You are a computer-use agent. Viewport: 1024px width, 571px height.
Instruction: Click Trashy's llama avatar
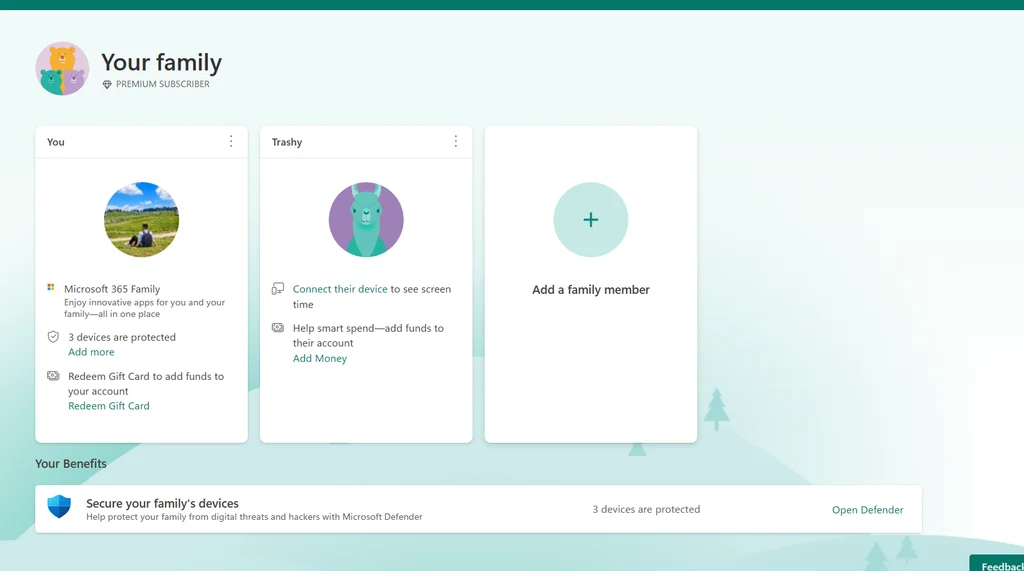point(366,220)
